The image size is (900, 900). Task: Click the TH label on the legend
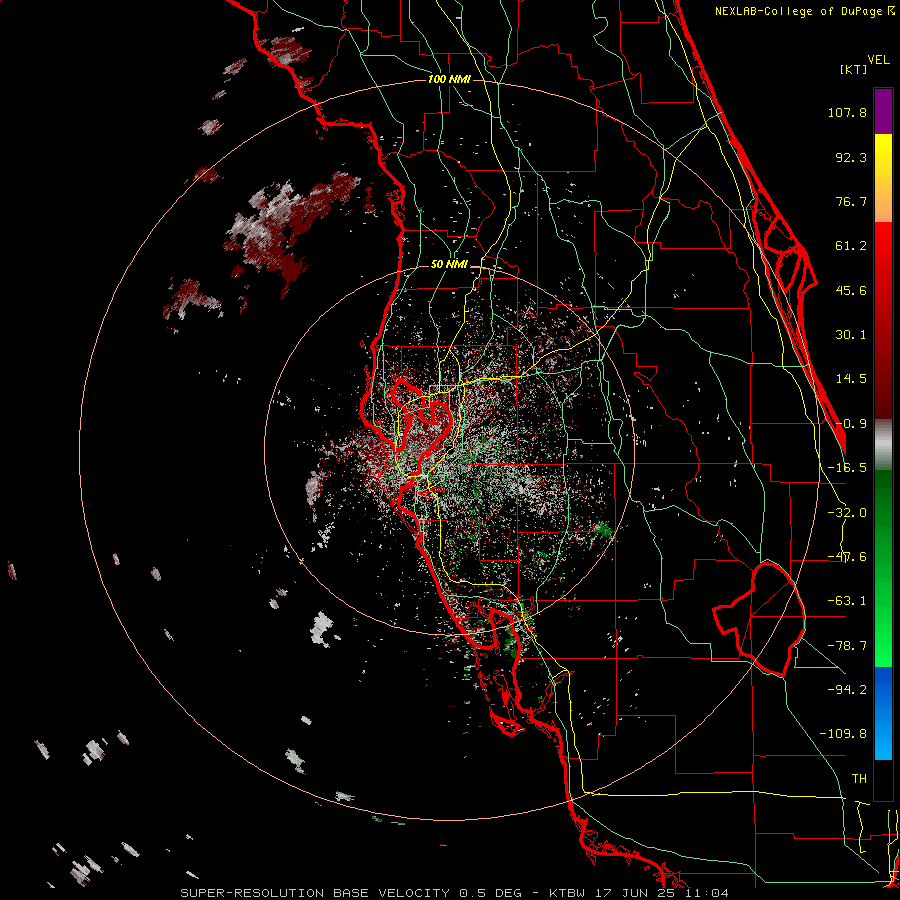[x=859, y=779]
